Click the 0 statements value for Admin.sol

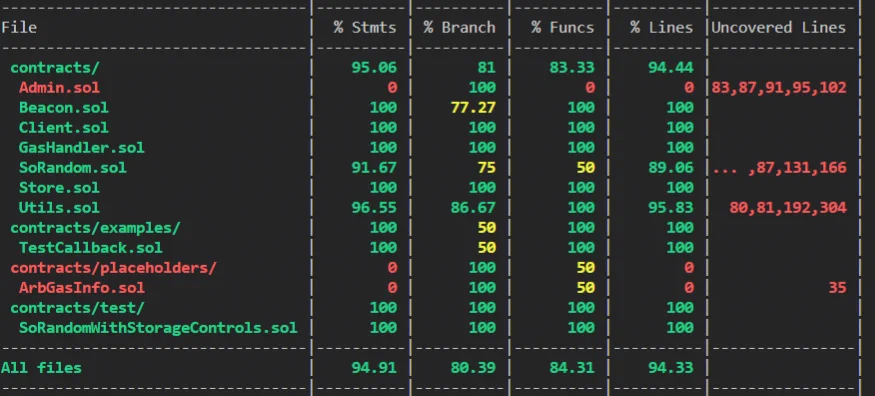(x=392, y=88)
